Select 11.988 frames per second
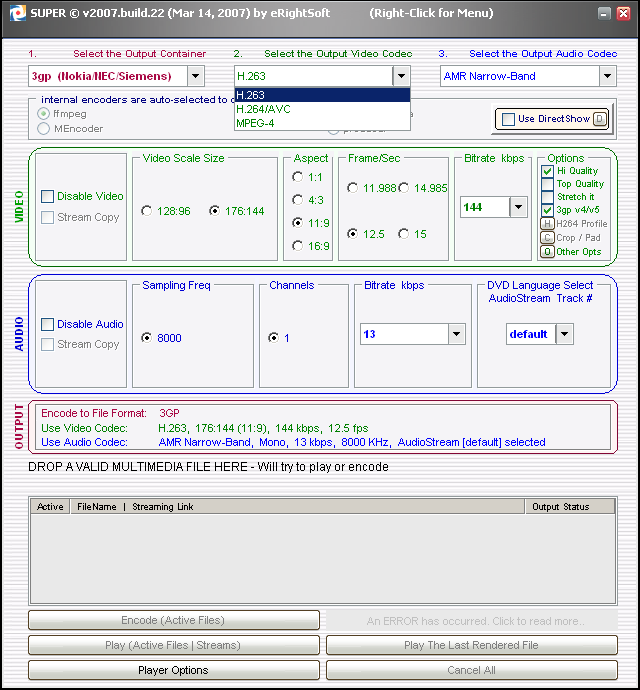 tap(352, 188)
